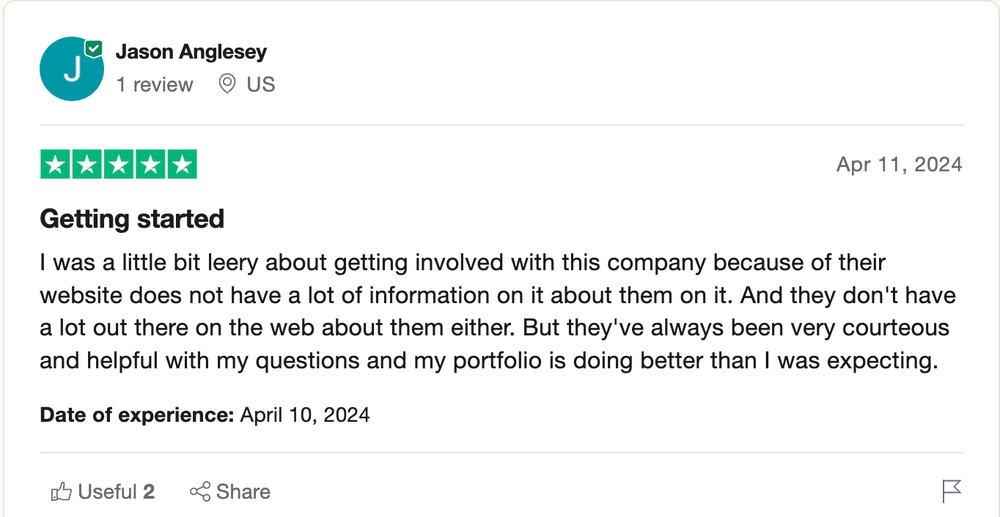1000x517 pixels.
Task: Flag this review using the flag icon
Action: [x=951, y=491]
